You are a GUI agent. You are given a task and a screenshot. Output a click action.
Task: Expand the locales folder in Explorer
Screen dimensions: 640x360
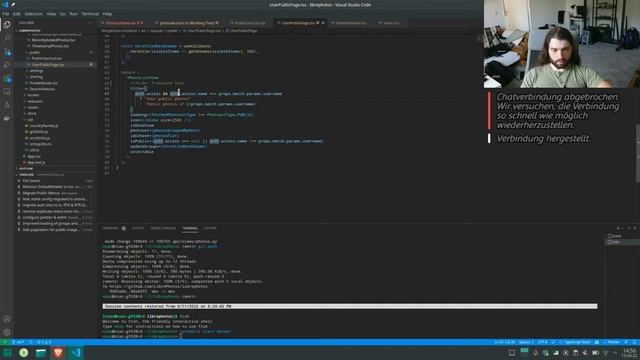click(33, 95)
